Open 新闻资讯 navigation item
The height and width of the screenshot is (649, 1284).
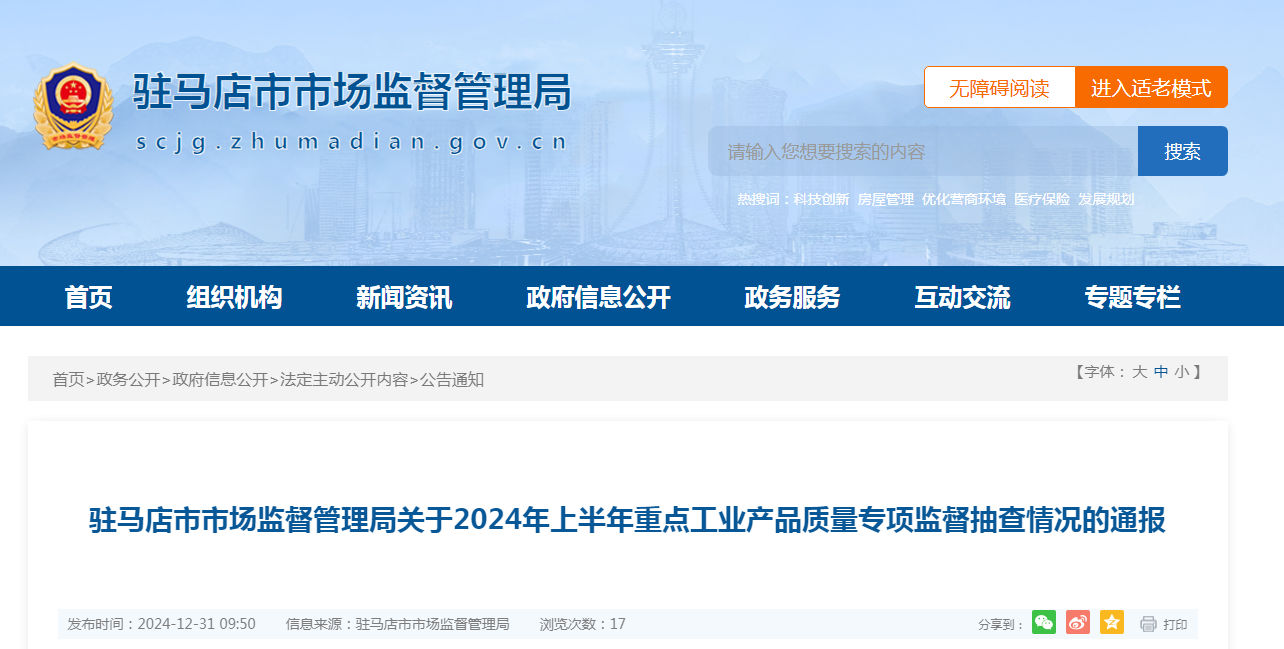[404, 297]
